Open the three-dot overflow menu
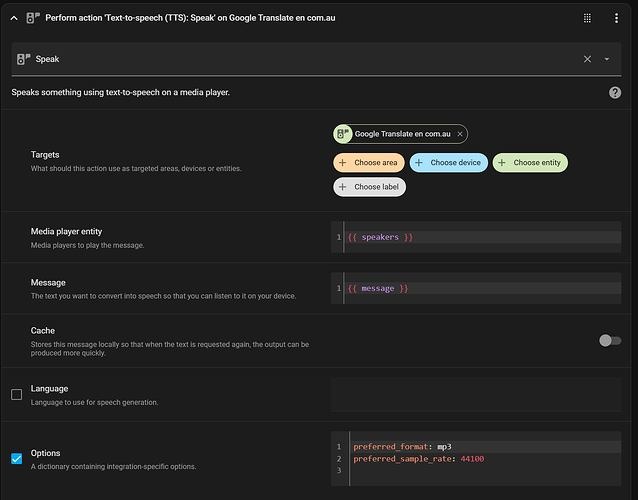Screen dimensions: 638x500 click(x=616, y=18)
